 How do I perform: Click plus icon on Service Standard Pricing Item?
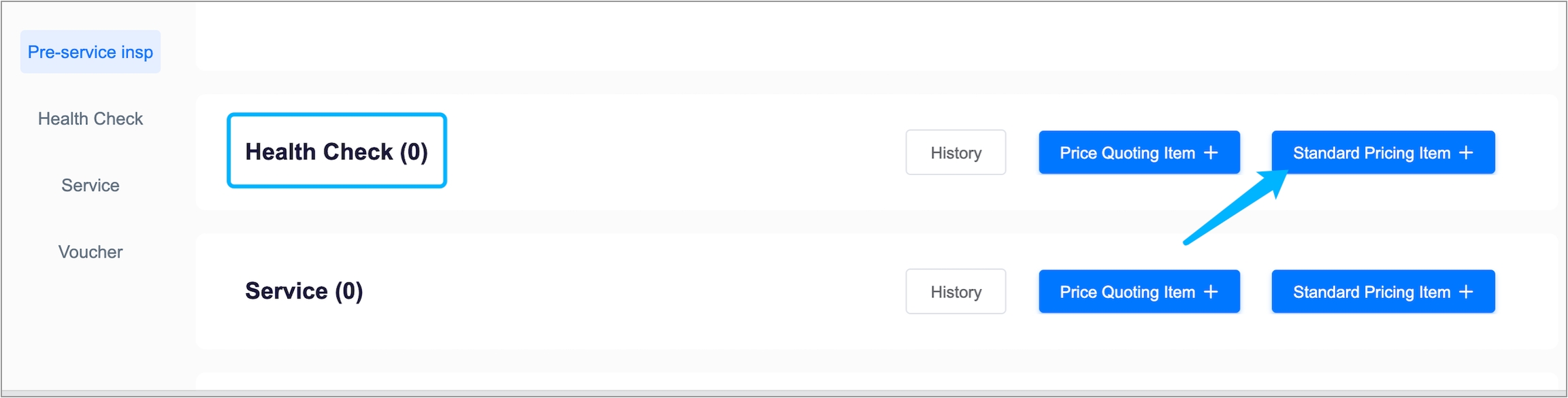tap(1466, 292)
